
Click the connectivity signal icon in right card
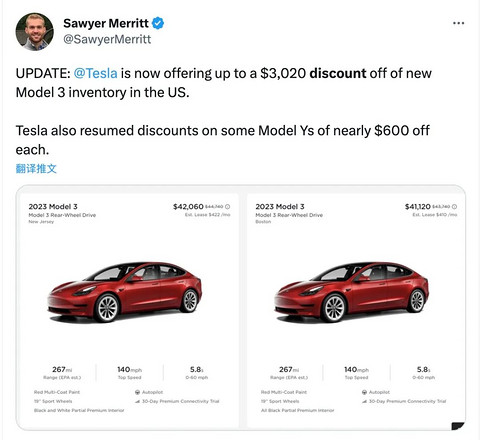(x=364, y=401)
